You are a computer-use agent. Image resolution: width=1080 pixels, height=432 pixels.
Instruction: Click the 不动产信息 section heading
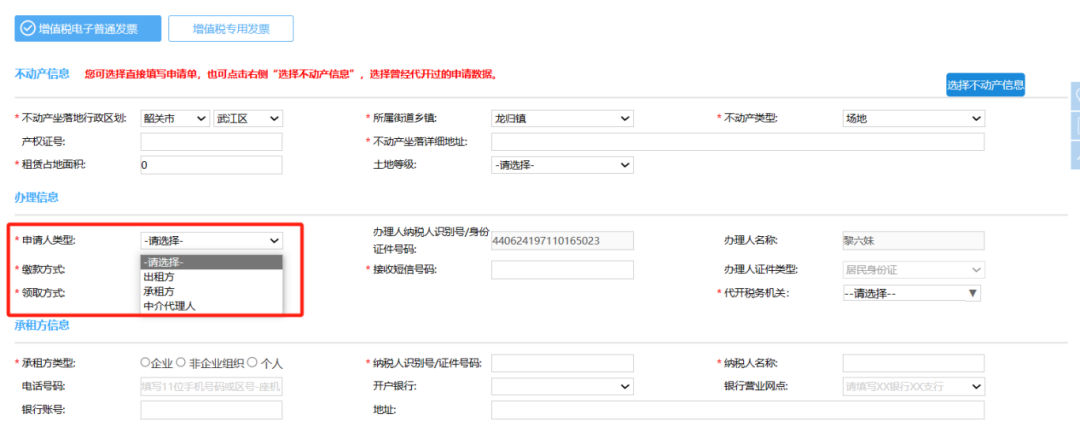pyautogui.click(x=42, y=74)
